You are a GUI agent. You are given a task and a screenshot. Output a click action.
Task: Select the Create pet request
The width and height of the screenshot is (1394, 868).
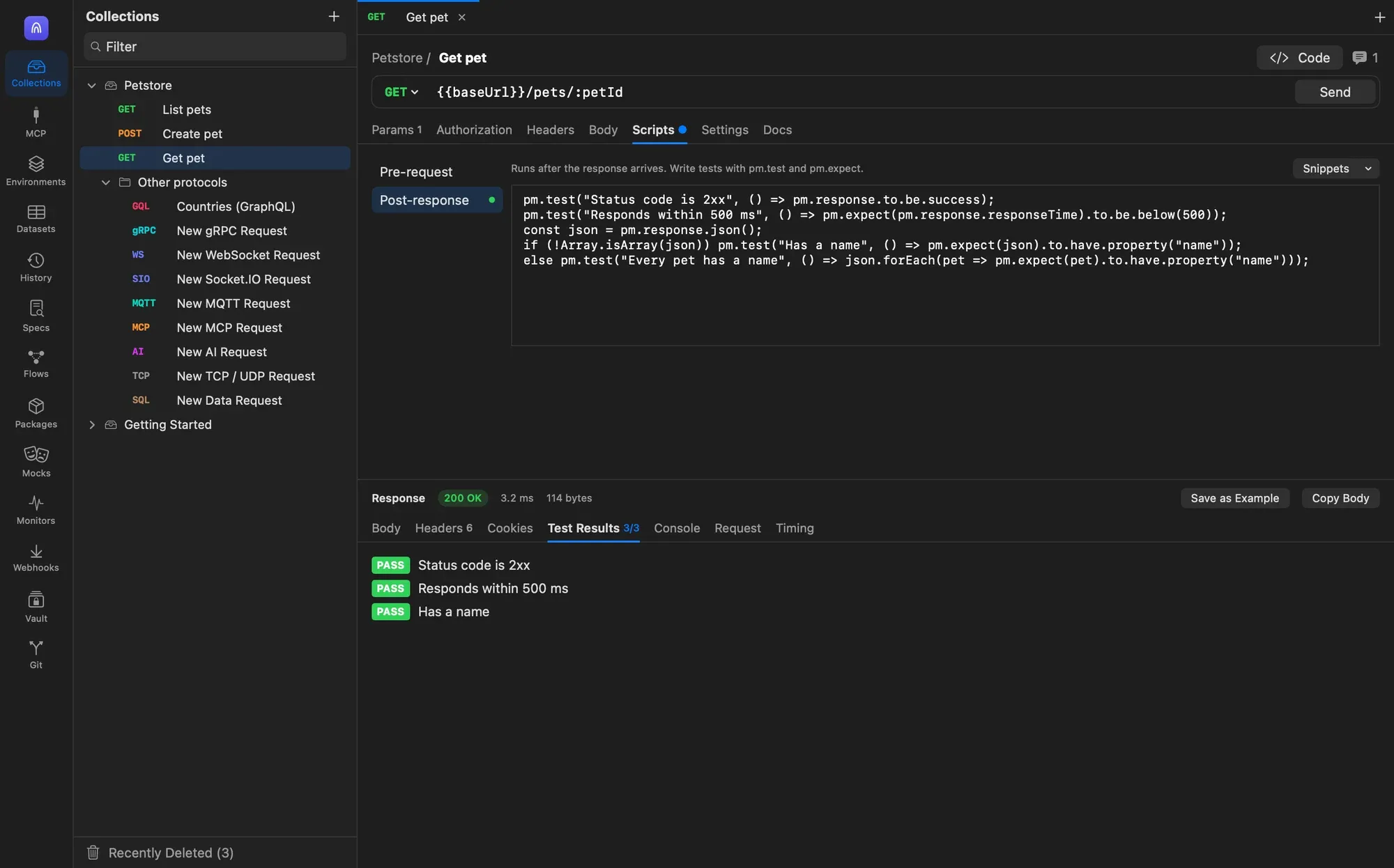[x=215, y=134]
